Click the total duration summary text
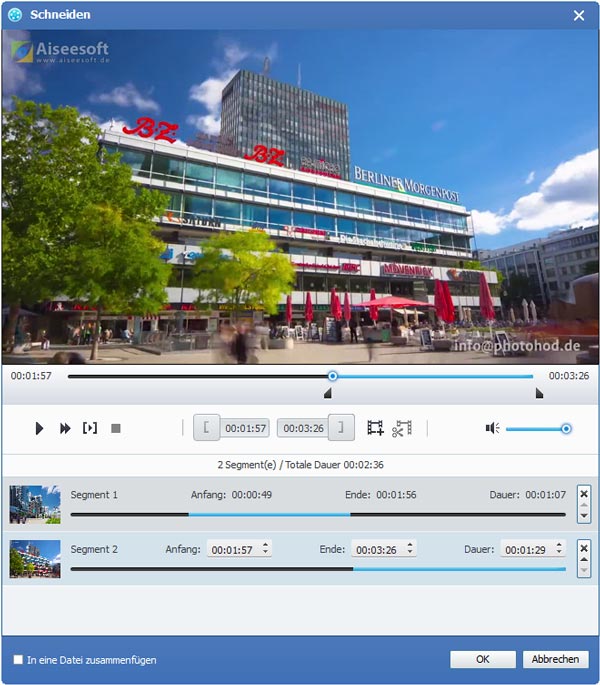The image size is (600, 685). (300, 465)
